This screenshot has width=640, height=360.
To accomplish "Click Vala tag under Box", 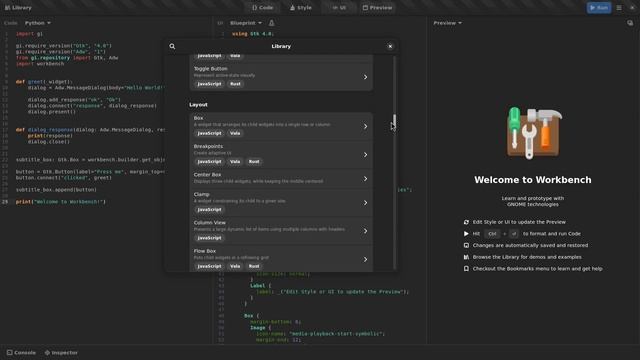I will pyautogui.click(x=235, y=133).
